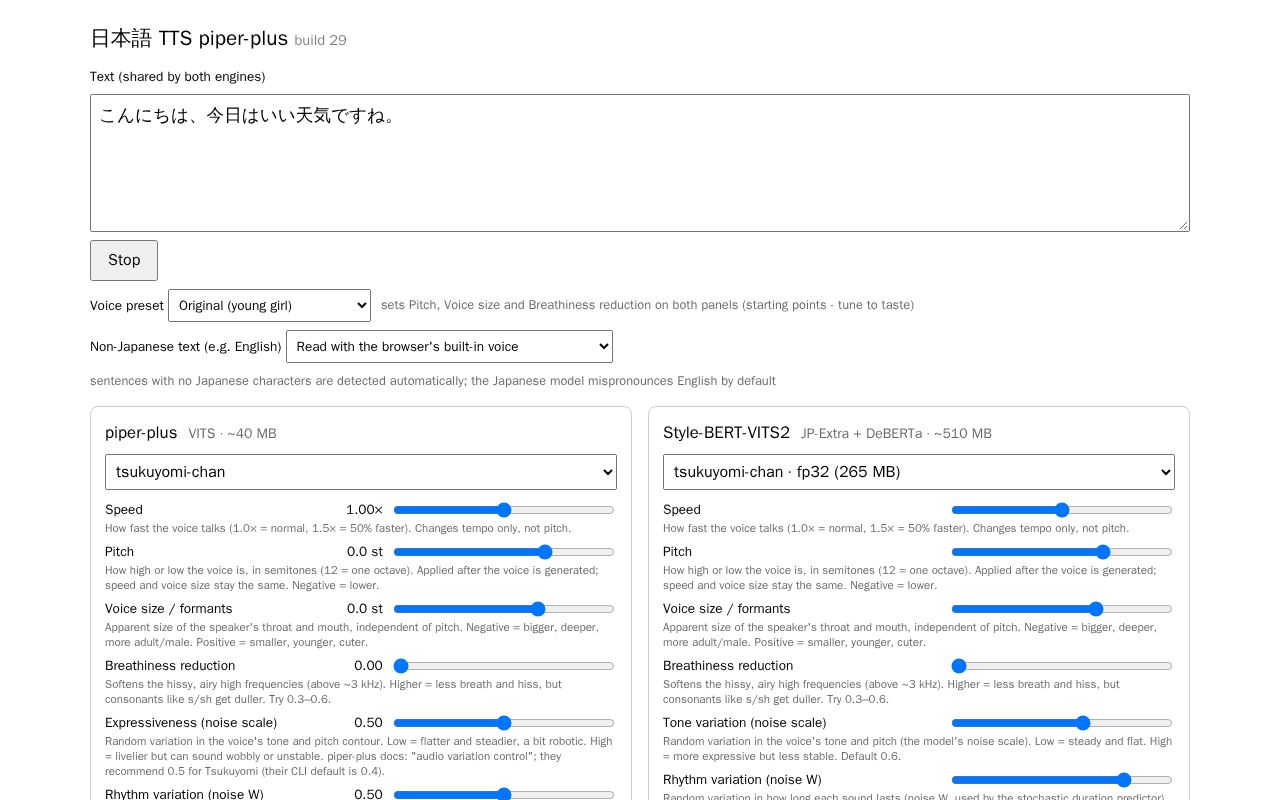
Task: Click the piper-plus Voice size value "0.0 st"
Action: (x=365, y=609)
